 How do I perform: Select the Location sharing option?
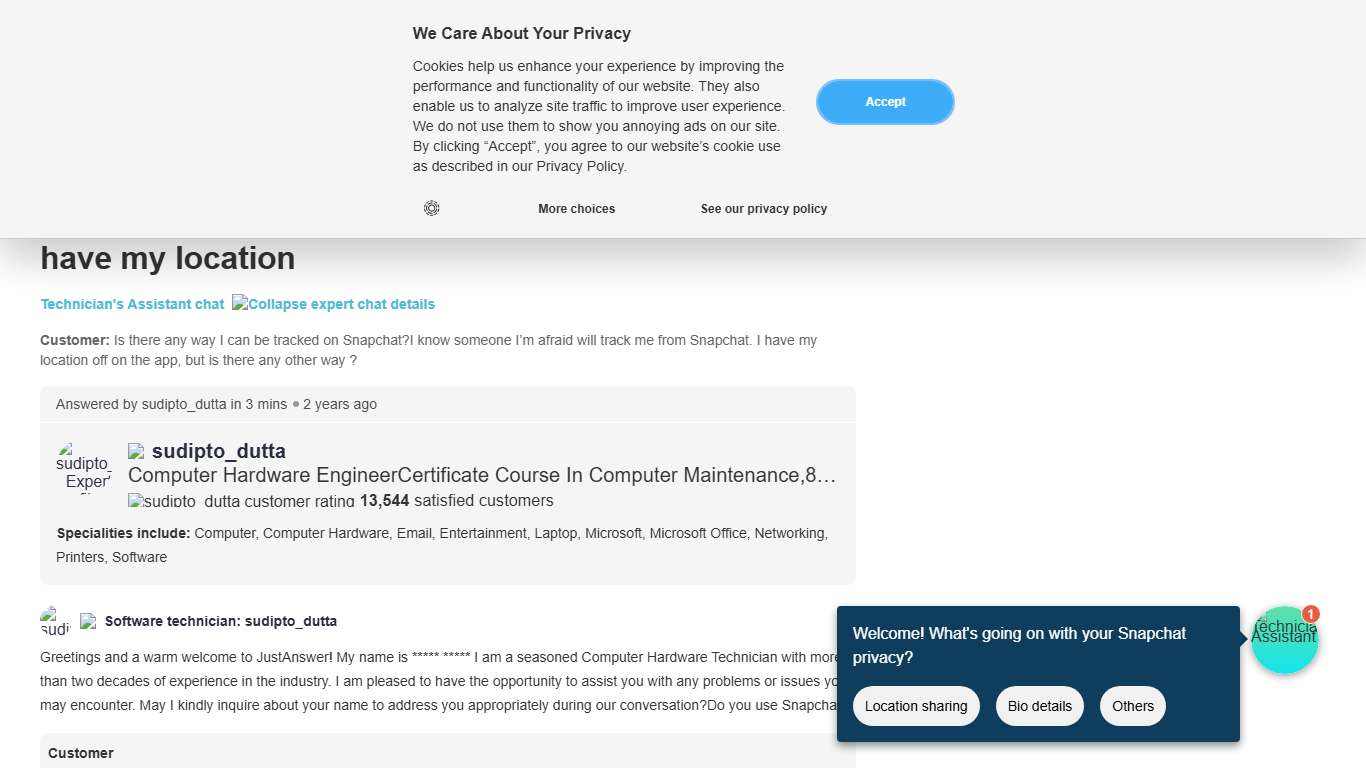[916, 706]
